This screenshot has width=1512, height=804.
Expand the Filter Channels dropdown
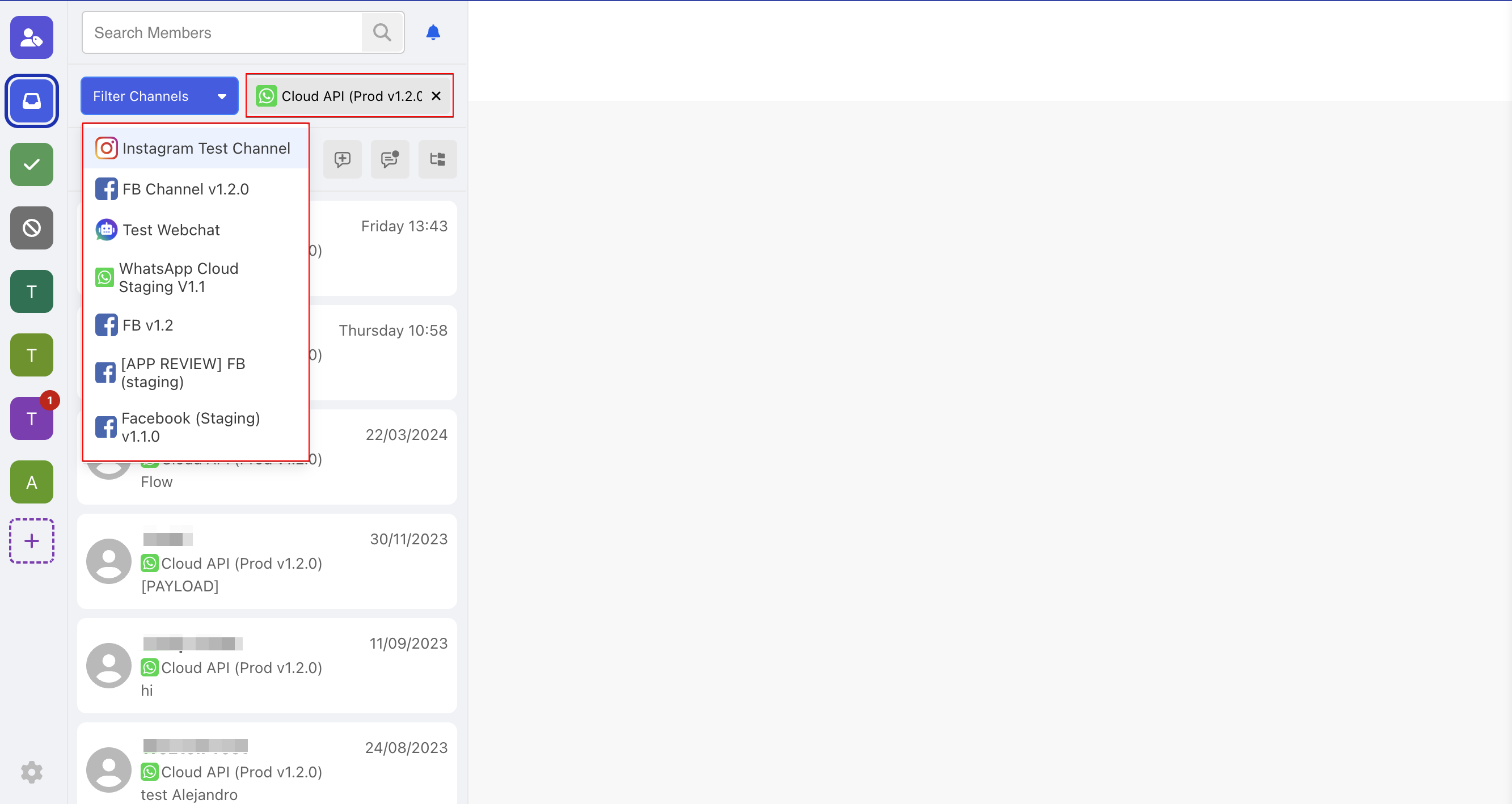[x=159, y=96]
